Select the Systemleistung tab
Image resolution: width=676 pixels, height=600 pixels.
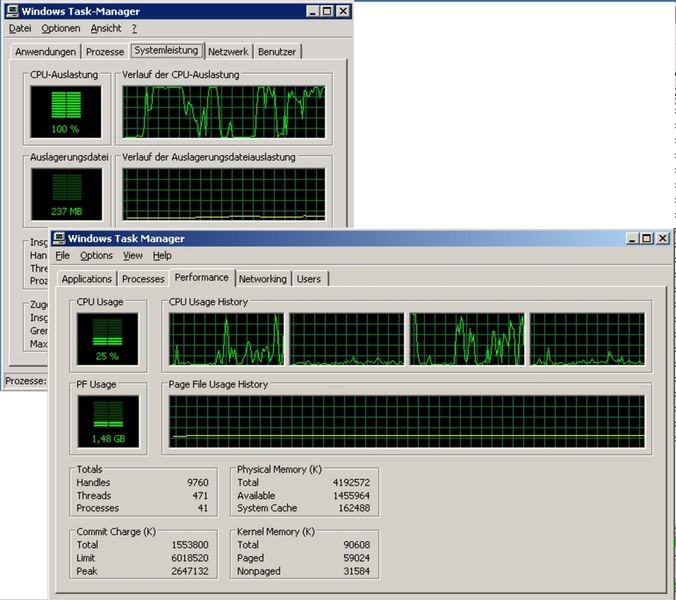pyautogui.click(x=166, y=50)
